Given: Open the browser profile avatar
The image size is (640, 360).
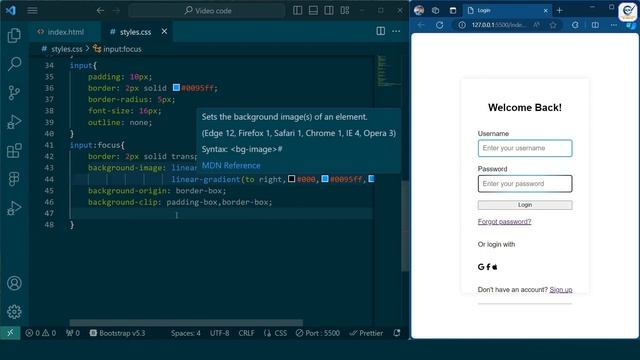Looking at the screenshot, I should point(419,10).
